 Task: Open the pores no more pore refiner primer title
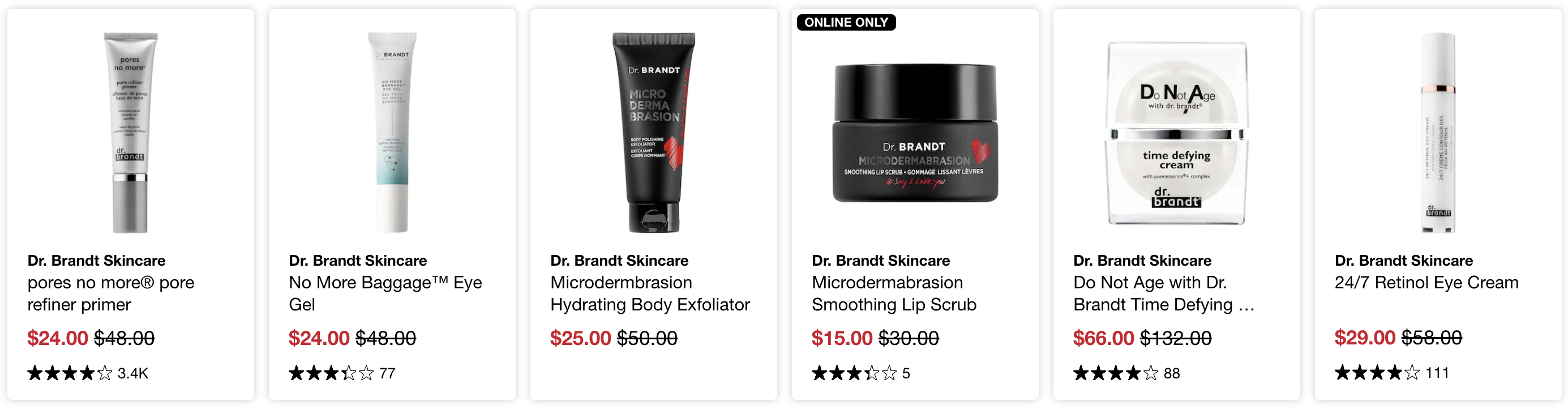[x=111, y=293]
